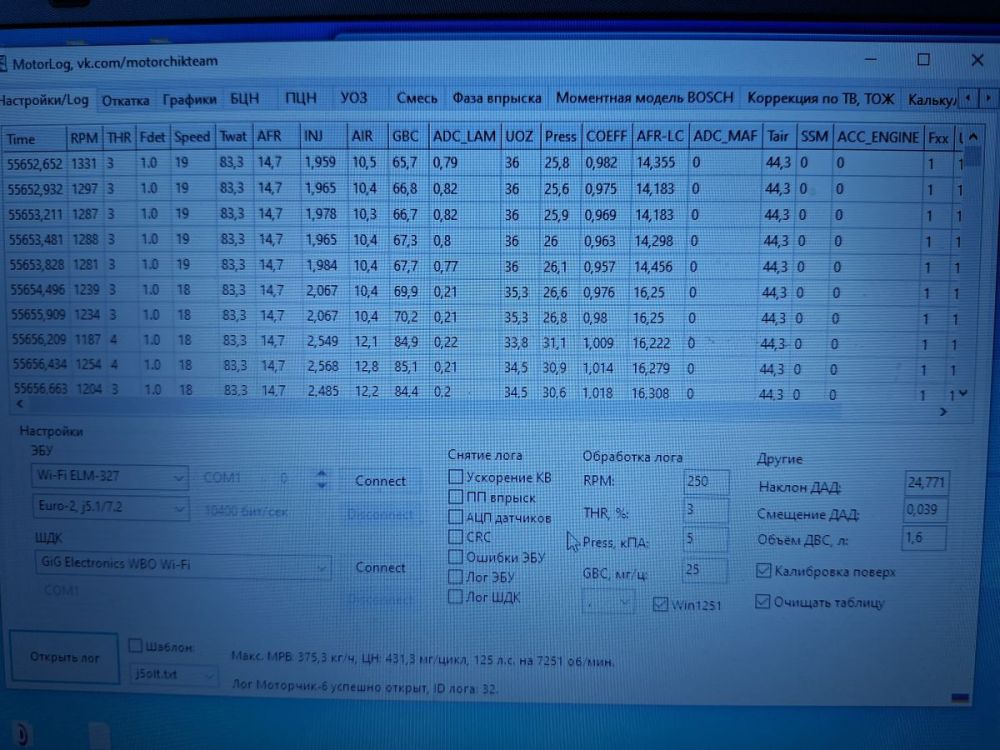Check the АЦП датчиков option

[x=455, y=517]
